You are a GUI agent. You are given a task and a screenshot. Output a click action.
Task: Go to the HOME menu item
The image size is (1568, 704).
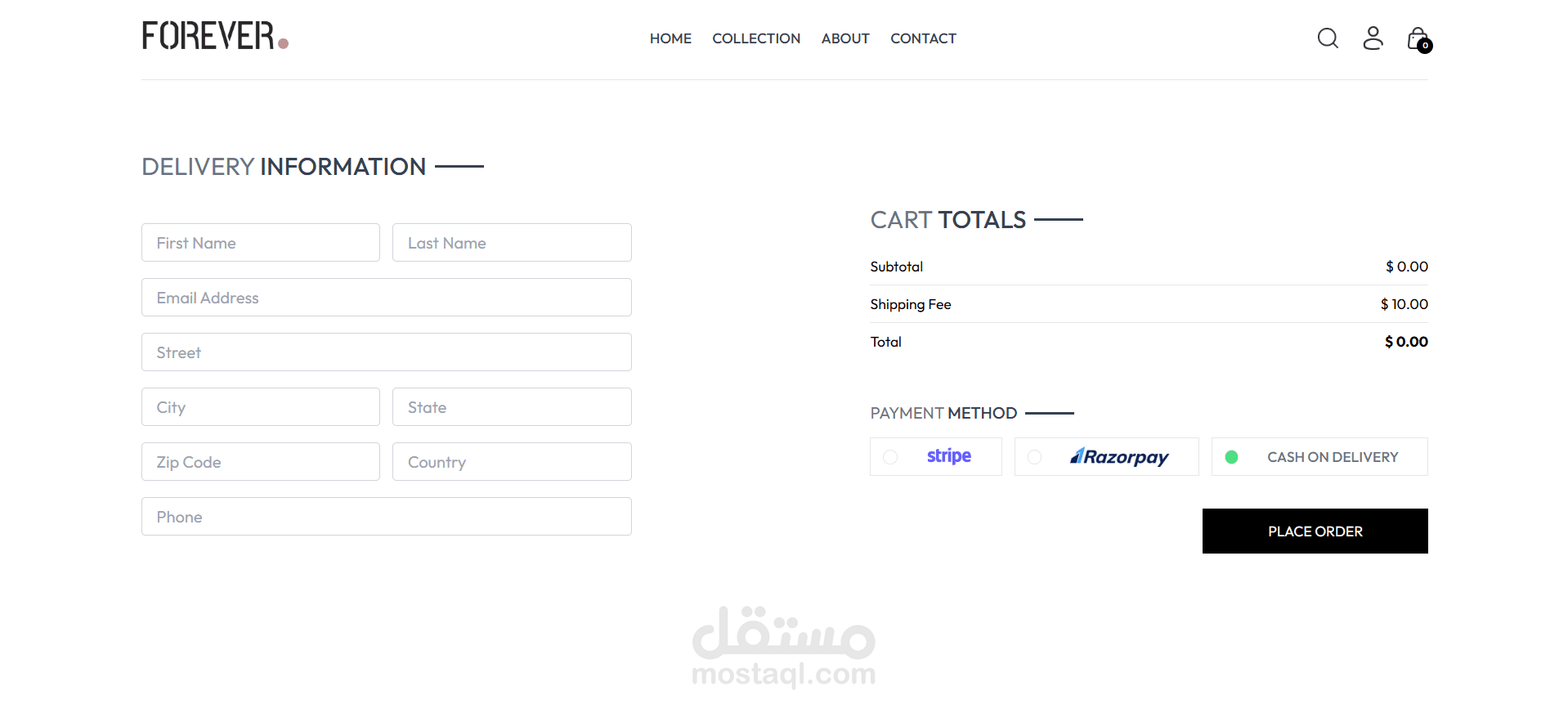coord(670,38)
